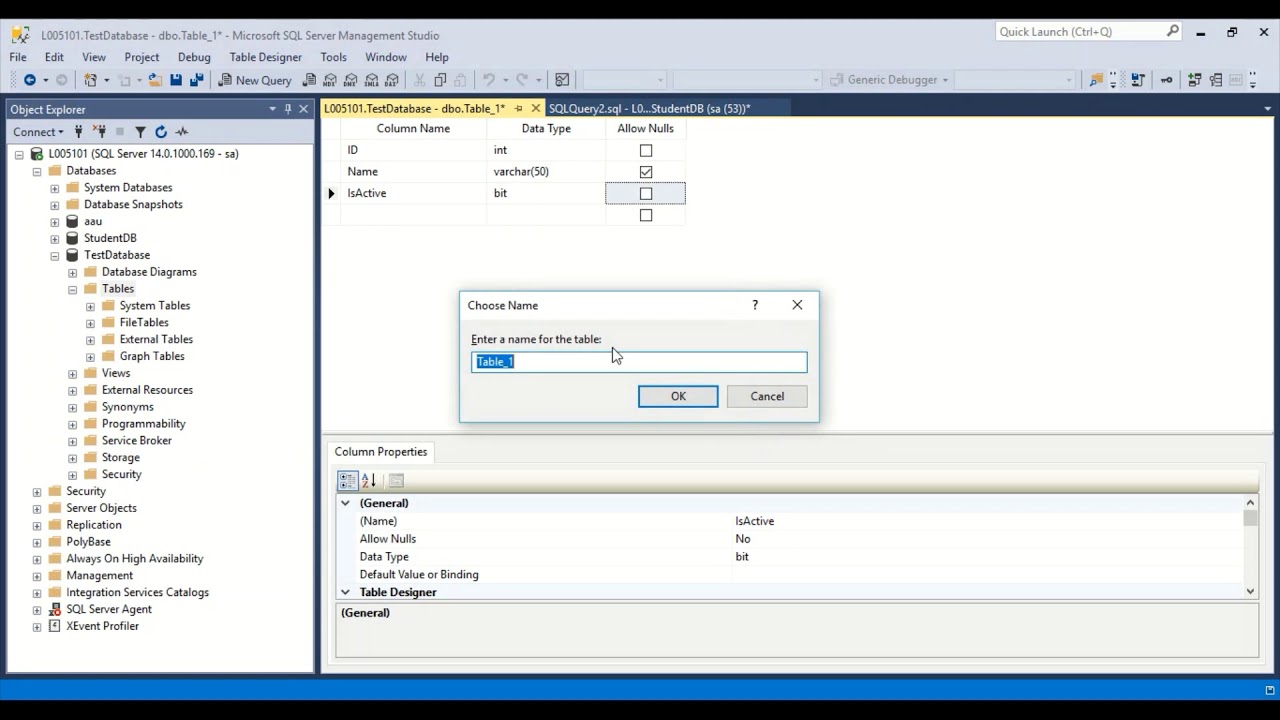
Task: Click the DAX query toolbar icon
Action: pyautogui.click(x=392, y=80)
